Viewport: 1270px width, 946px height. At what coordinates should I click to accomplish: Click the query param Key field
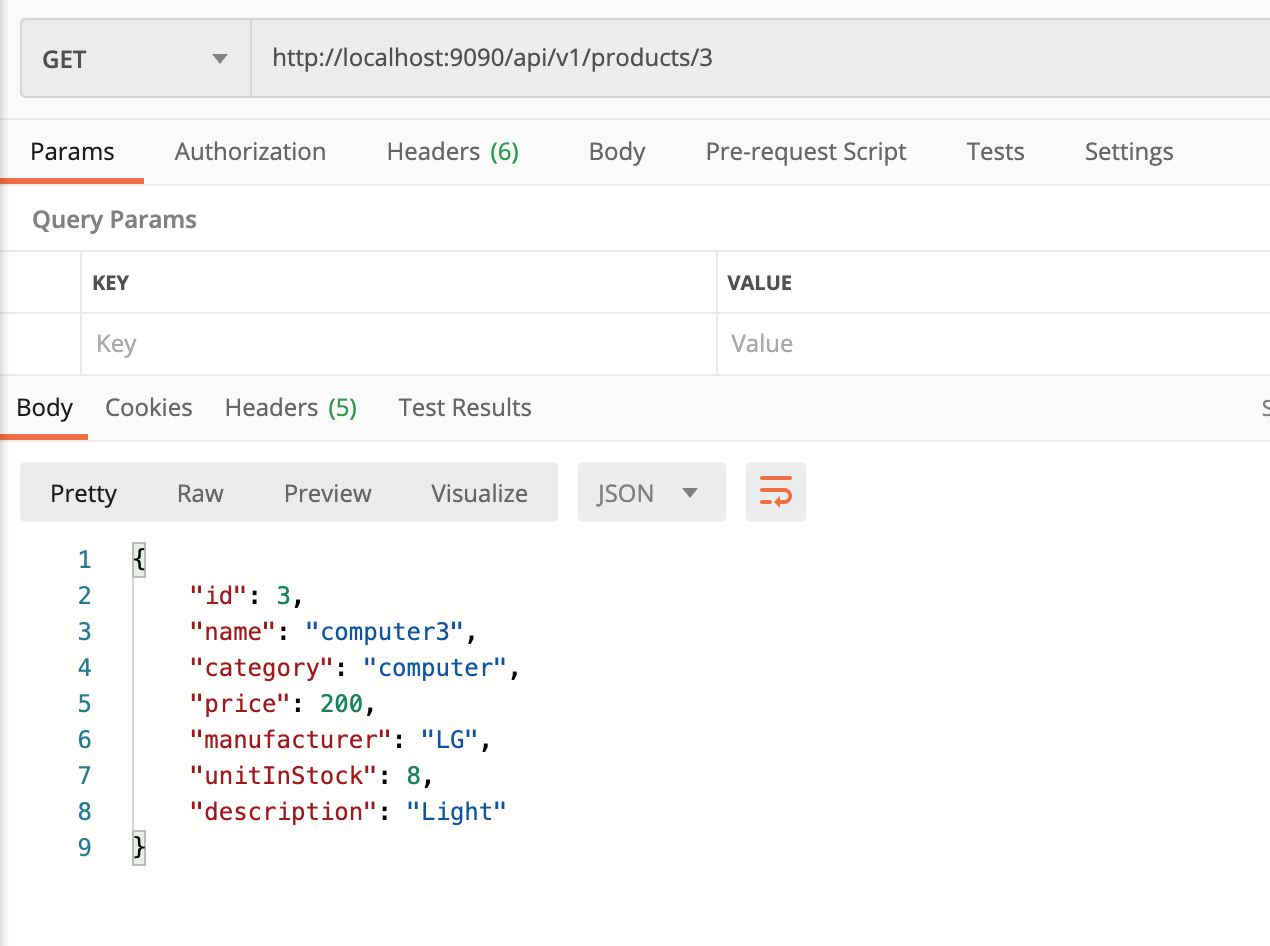coord(399,344)
